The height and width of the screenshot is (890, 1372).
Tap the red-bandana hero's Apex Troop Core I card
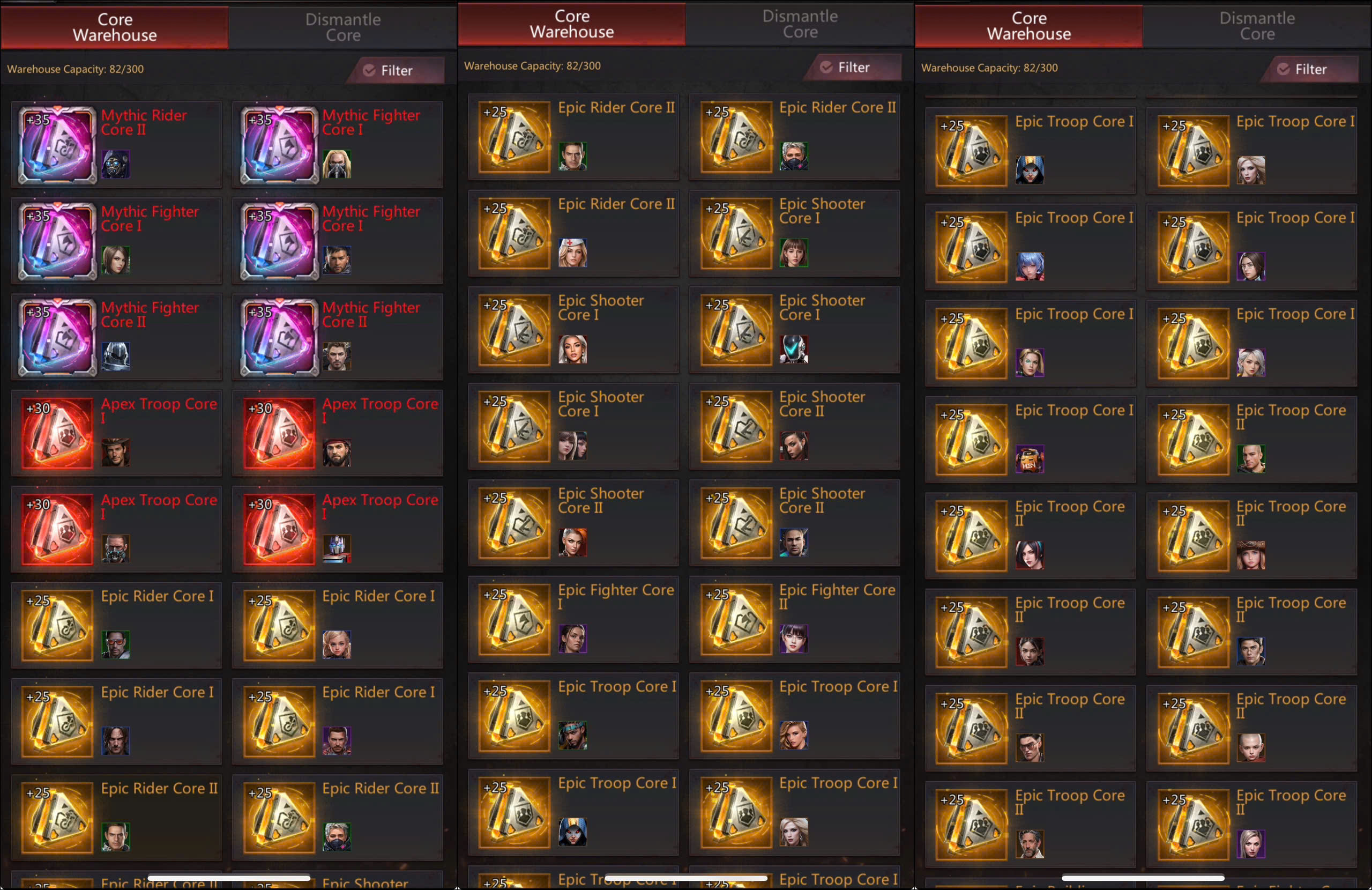point(338,434)
